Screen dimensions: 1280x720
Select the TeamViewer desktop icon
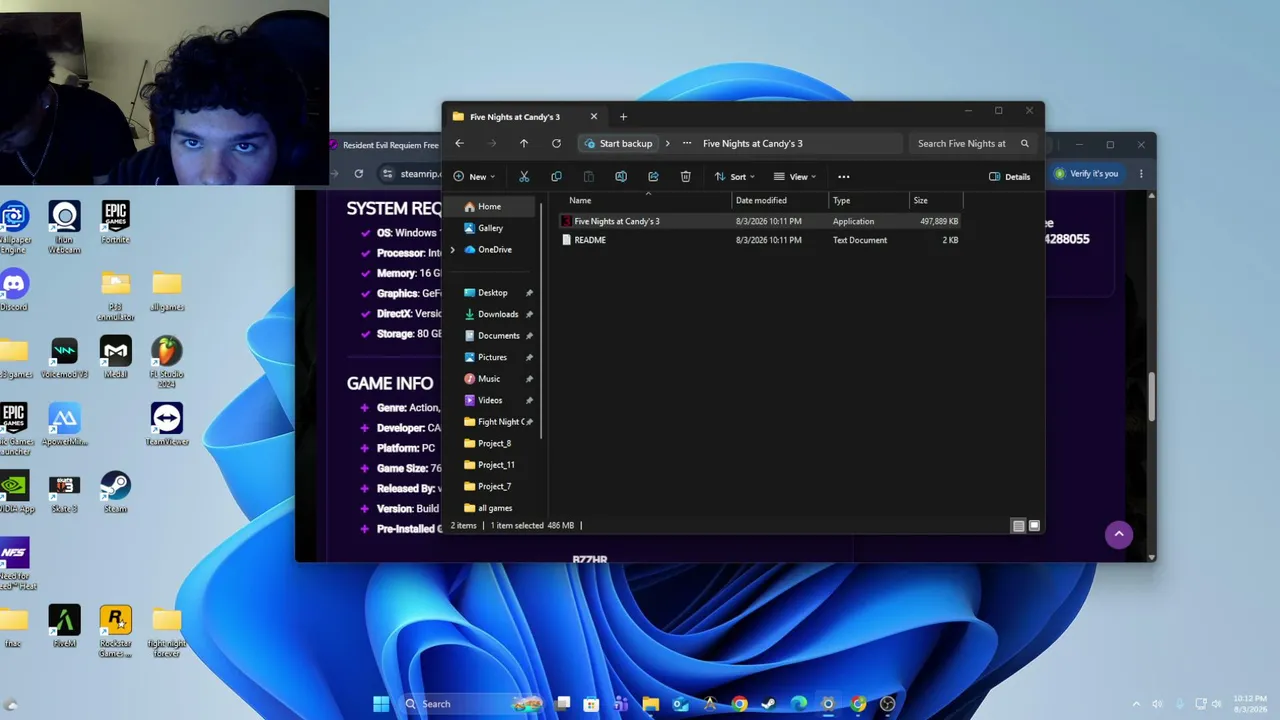pyautogui.click(x=167, y=424)
